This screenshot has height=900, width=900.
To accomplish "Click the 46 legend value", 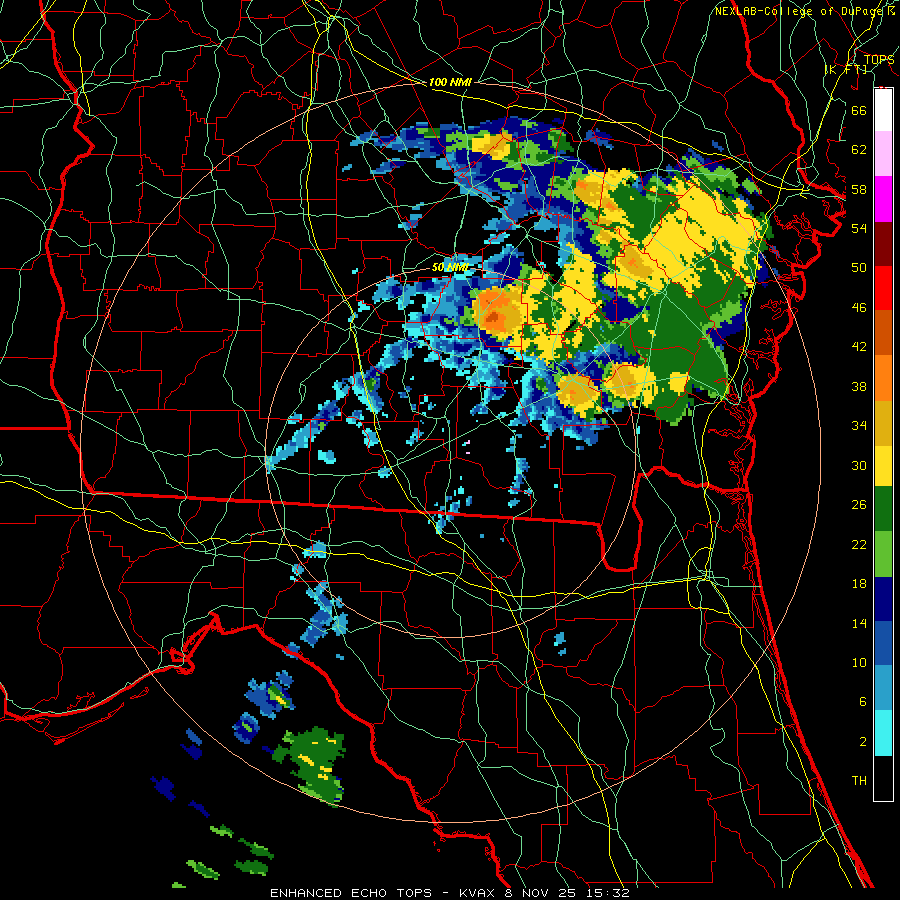I will point(859,308).
